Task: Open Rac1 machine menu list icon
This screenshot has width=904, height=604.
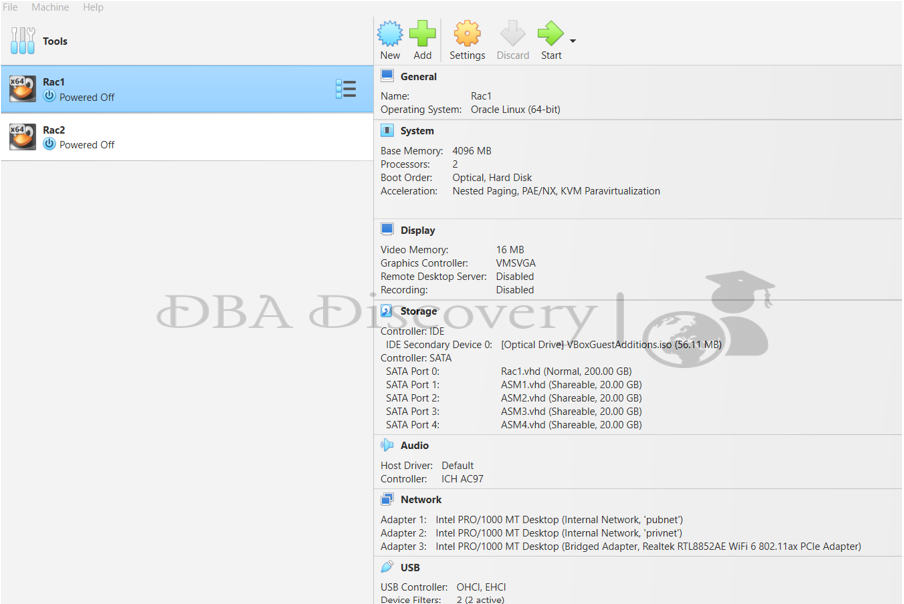Action: (346, 89)
